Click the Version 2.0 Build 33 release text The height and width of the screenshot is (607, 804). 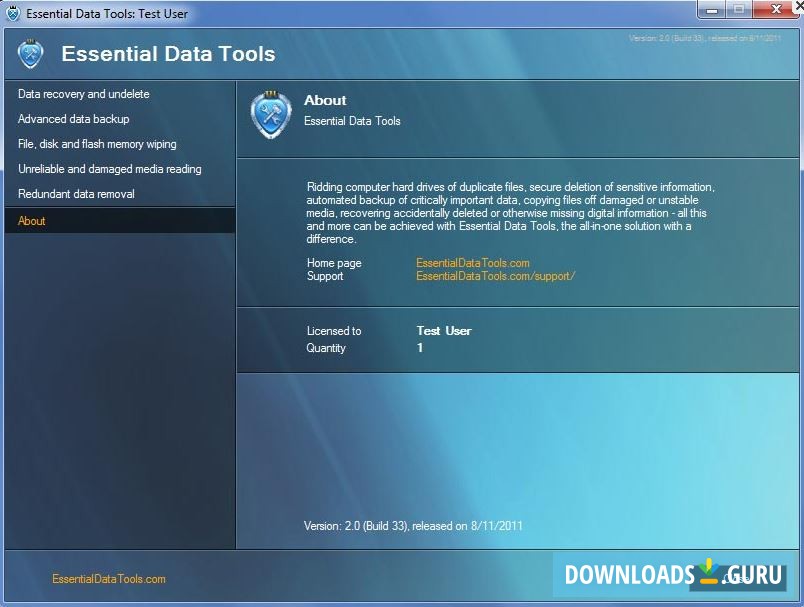[412, 525]
